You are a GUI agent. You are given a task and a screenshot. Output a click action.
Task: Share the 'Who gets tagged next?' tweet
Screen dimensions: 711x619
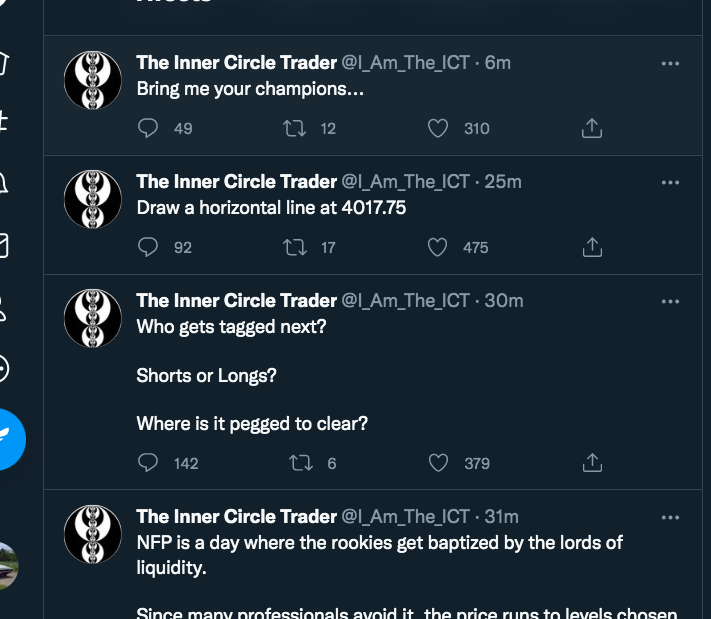[x=591, y=463]
